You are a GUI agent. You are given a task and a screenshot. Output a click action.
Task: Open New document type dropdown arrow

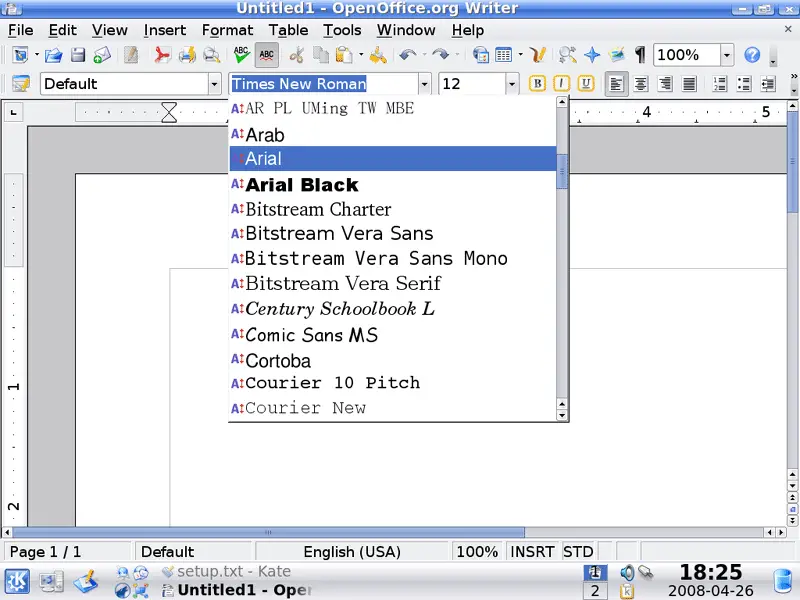(37, 55)
